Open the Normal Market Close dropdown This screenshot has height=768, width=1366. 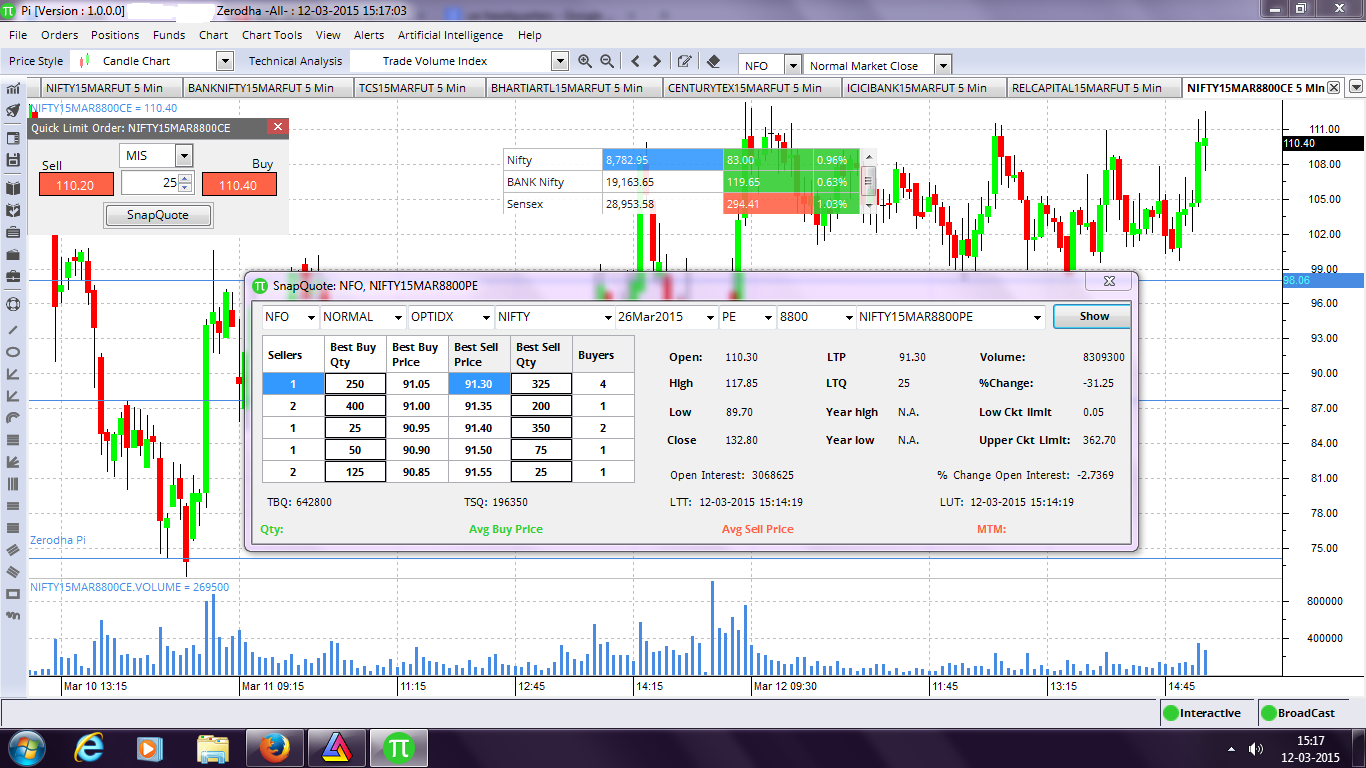click(942, 65)
